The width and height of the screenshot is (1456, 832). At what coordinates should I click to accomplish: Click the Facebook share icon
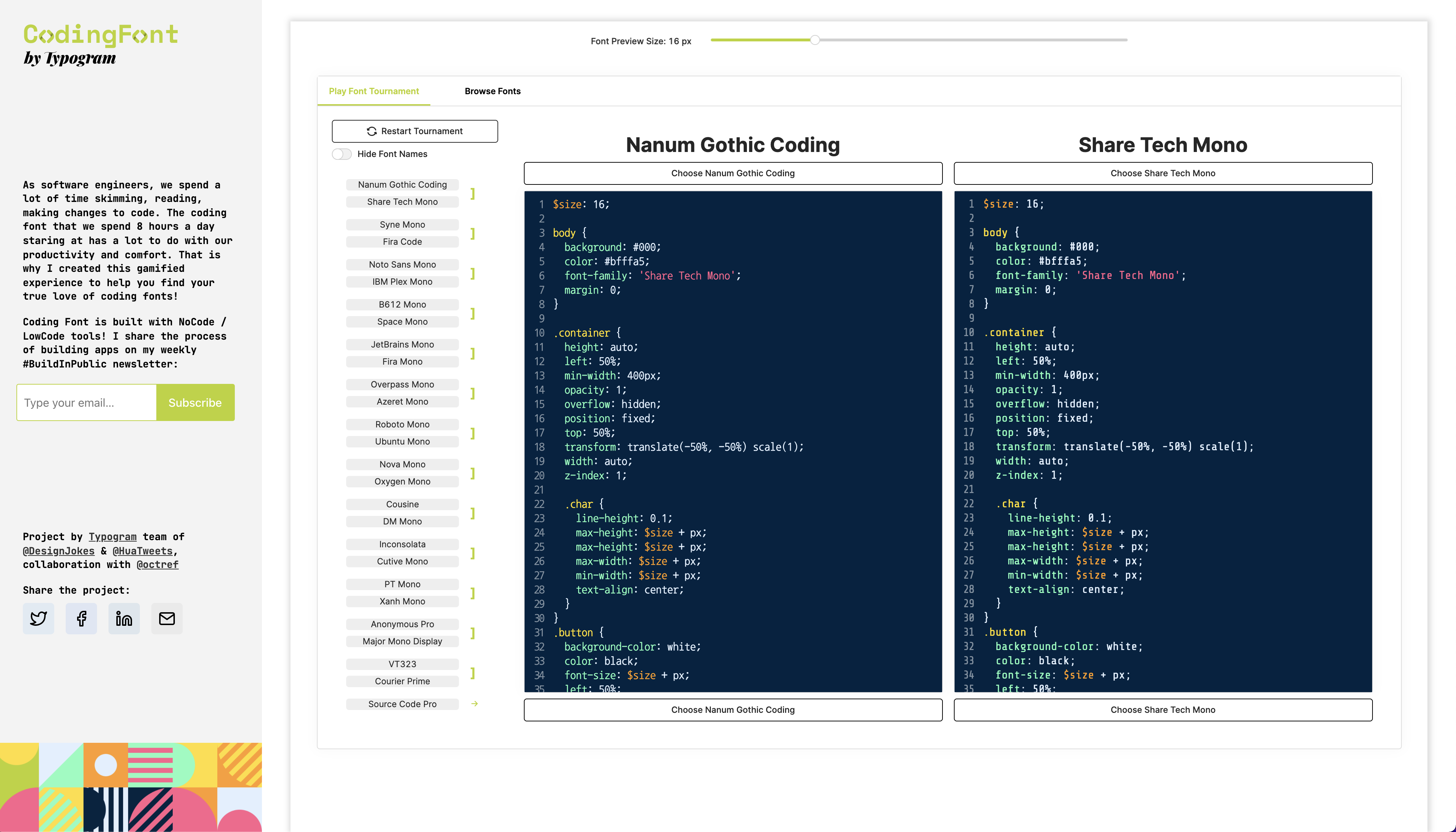[x=81, y=618]
